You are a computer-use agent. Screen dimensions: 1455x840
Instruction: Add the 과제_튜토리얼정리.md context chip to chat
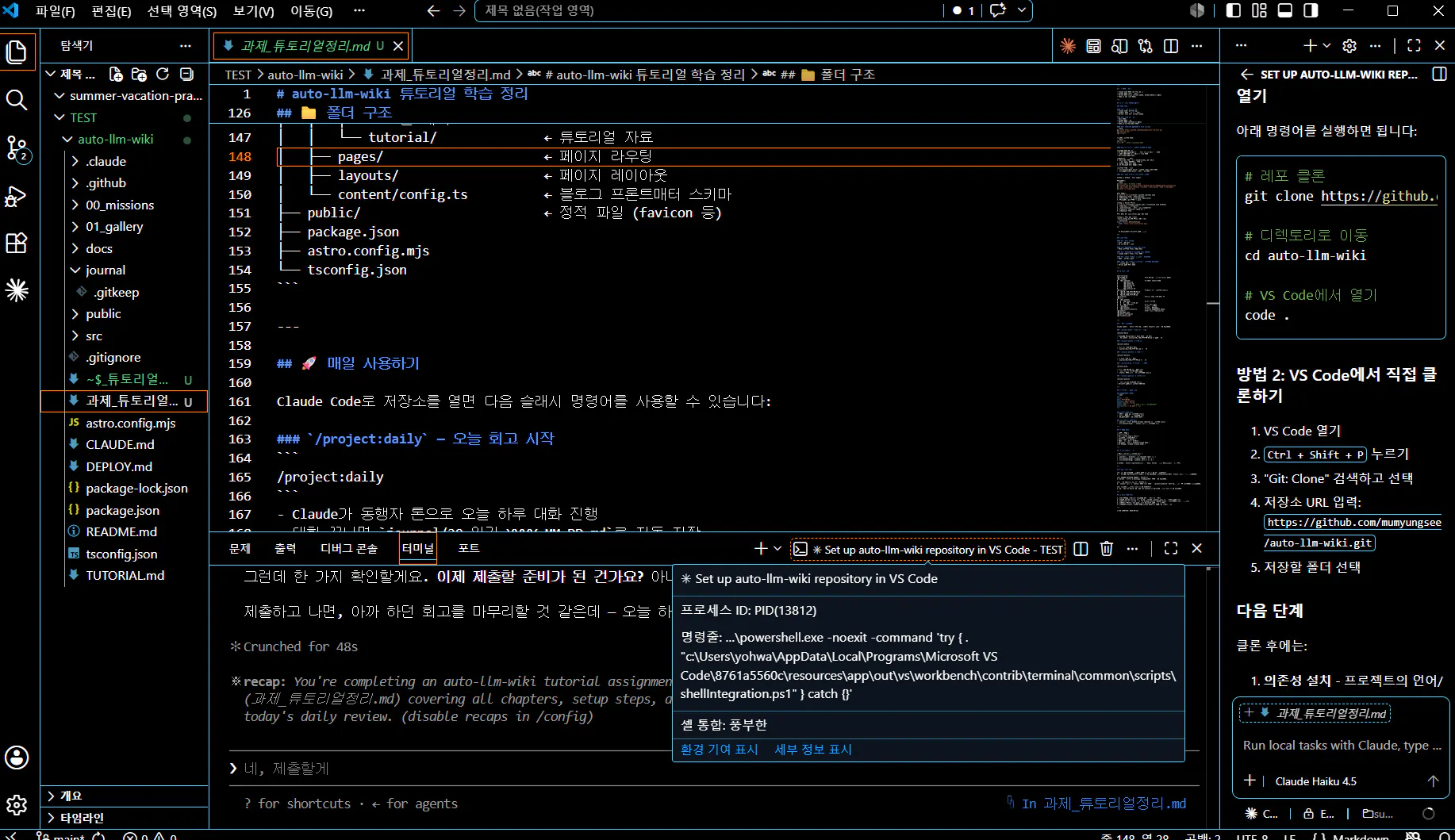pos(1315,713)
